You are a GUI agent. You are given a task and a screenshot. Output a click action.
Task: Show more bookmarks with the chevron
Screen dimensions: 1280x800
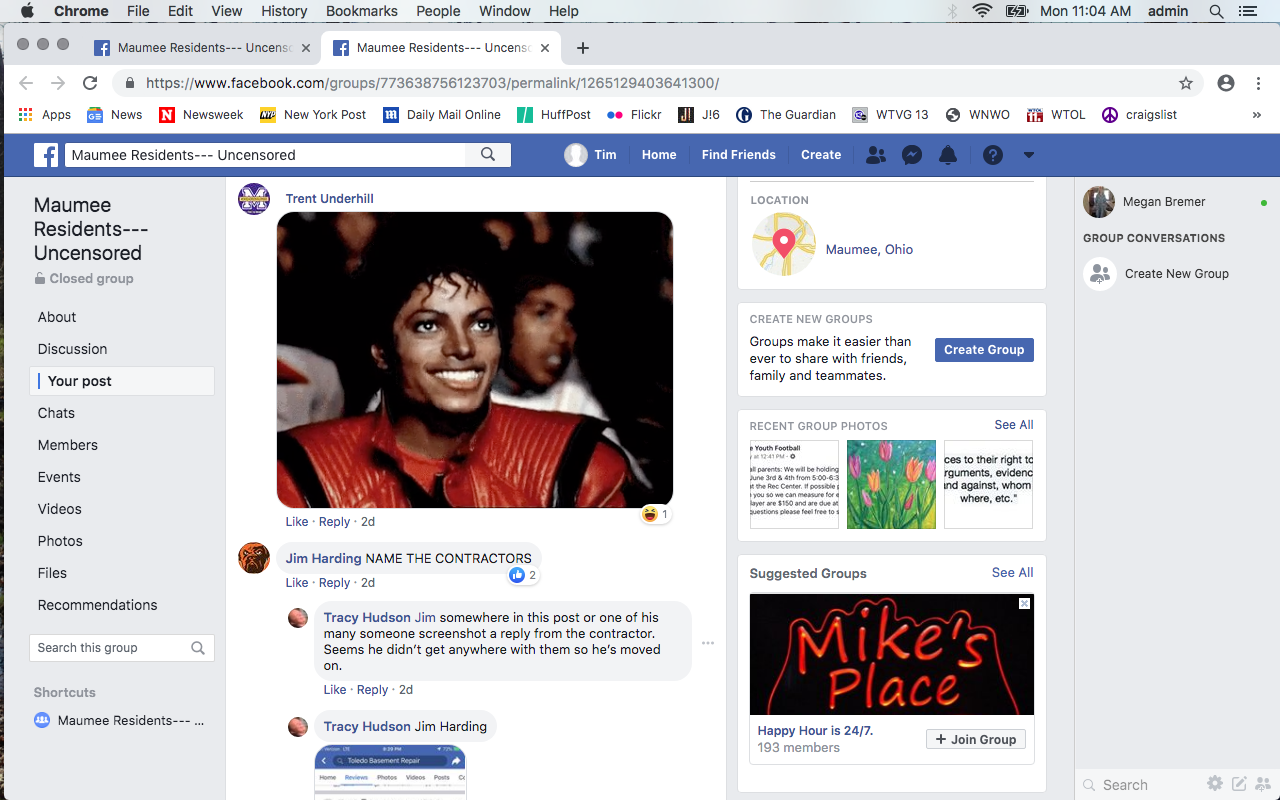point(1256,115)
